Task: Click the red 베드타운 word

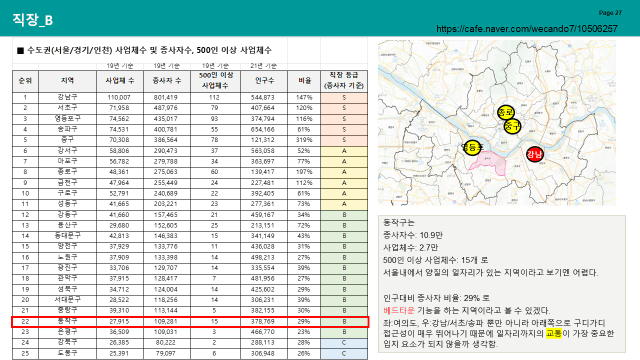Action: (398, 311)
